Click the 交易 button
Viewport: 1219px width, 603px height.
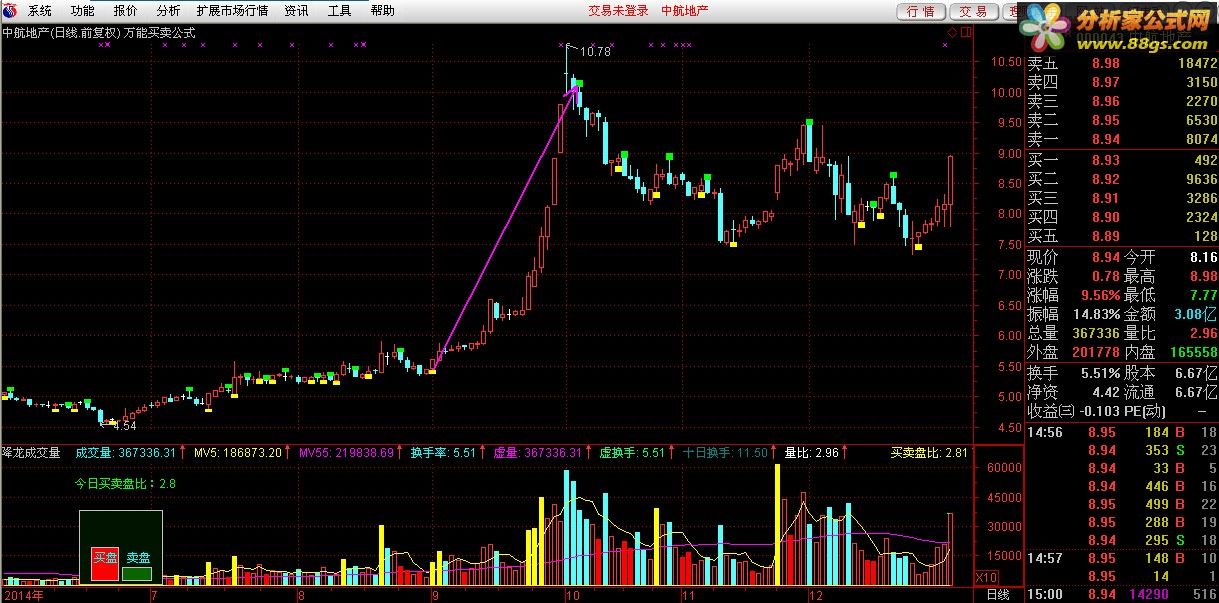point(973,11)
